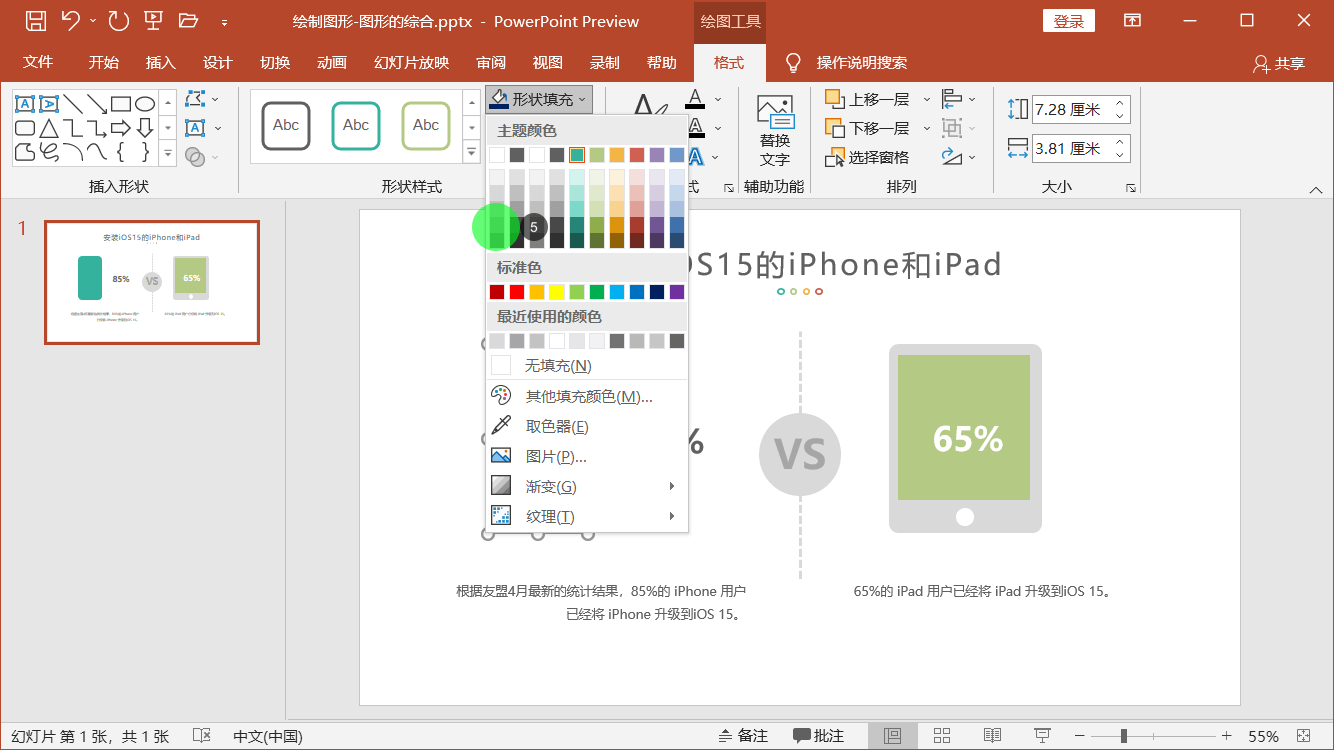Screen dimensions: 1334x750
Task: Select the down arrow shape
Action: [145, 128]
